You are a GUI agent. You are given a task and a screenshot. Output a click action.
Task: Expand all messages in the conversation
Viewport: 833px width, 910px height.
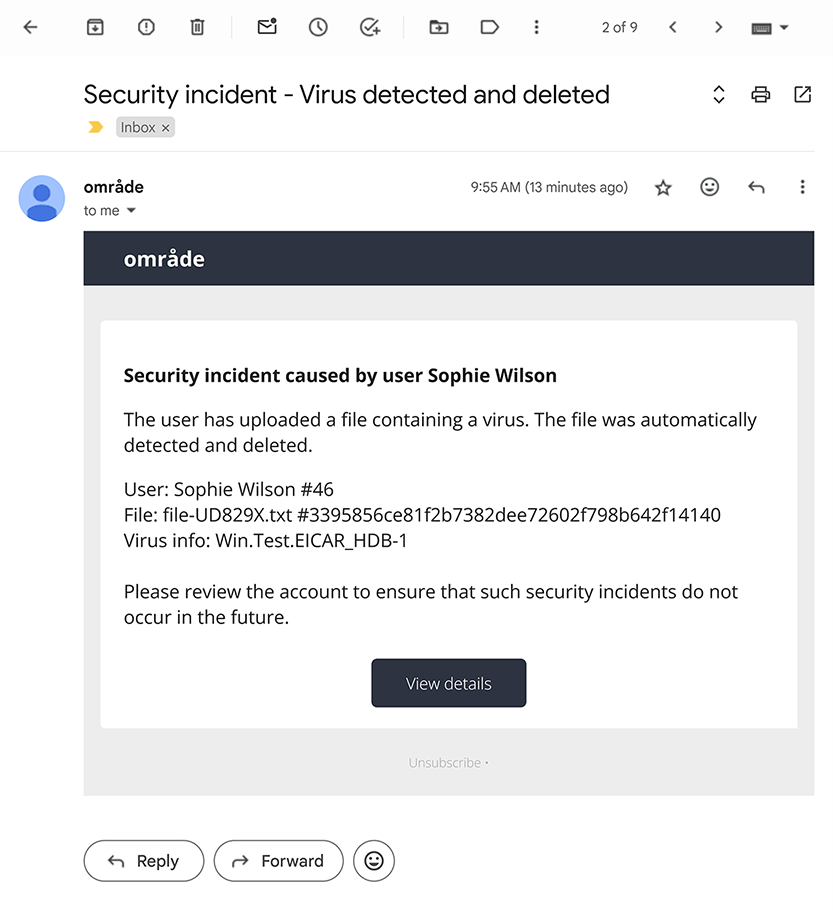pyautogui.click(x=718, y=95)
